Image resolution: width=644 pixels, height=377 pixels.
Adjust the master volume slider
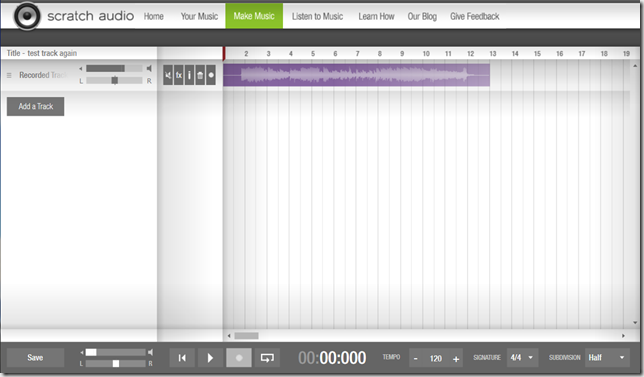tap(115, 352)
